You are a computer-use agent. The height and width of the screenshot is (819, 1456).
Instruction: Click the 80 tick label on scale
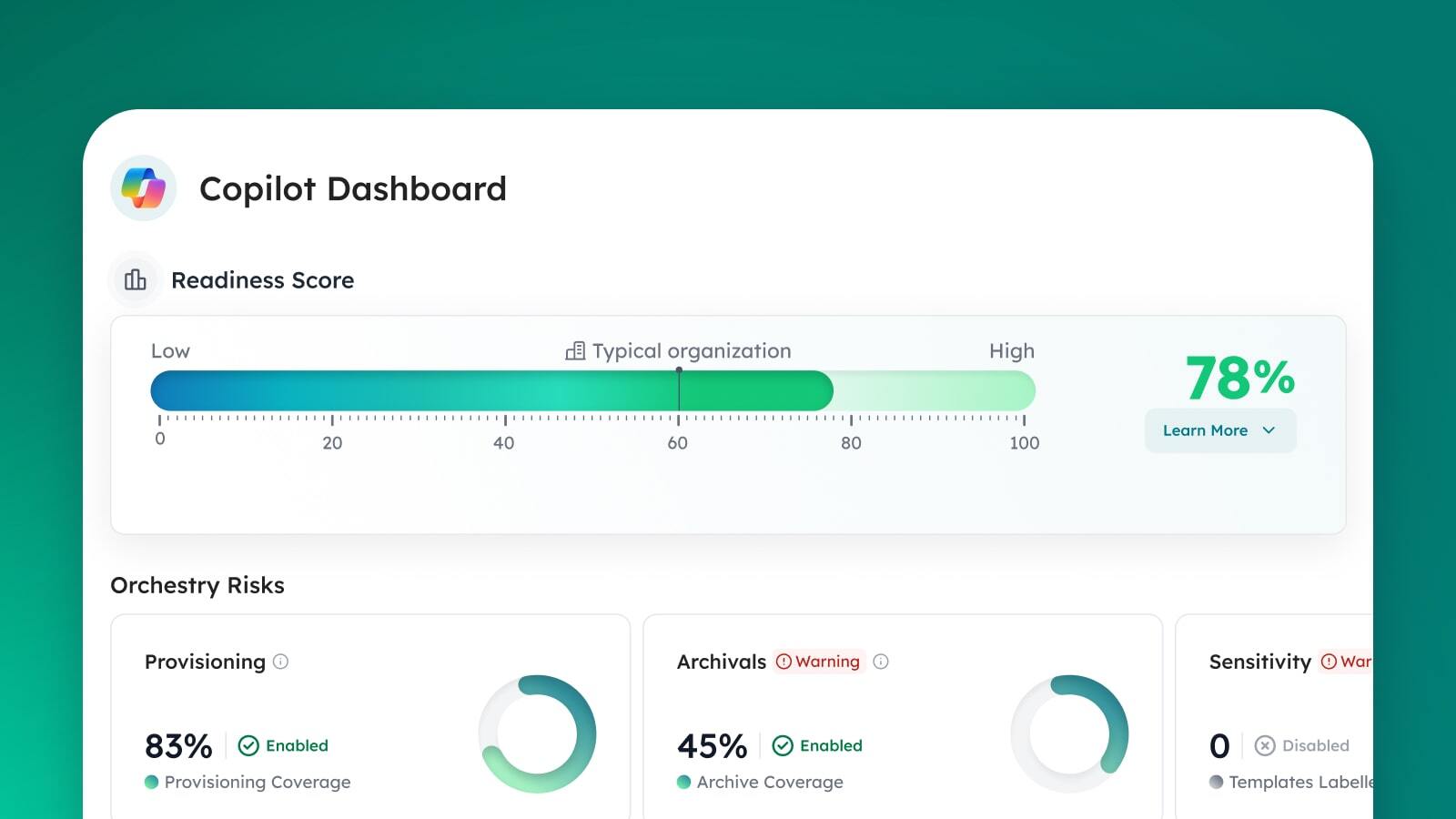click(851, 443)
